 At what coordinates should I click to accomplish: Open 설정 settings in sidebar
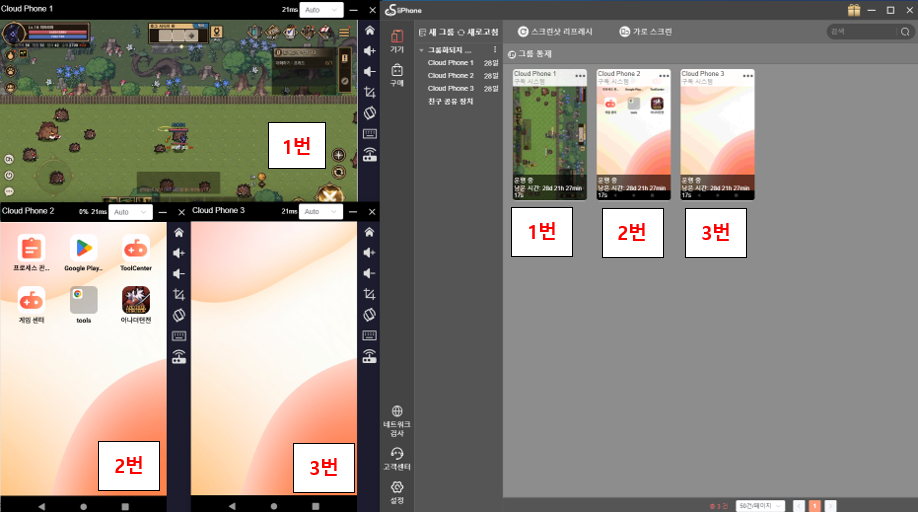397,492
